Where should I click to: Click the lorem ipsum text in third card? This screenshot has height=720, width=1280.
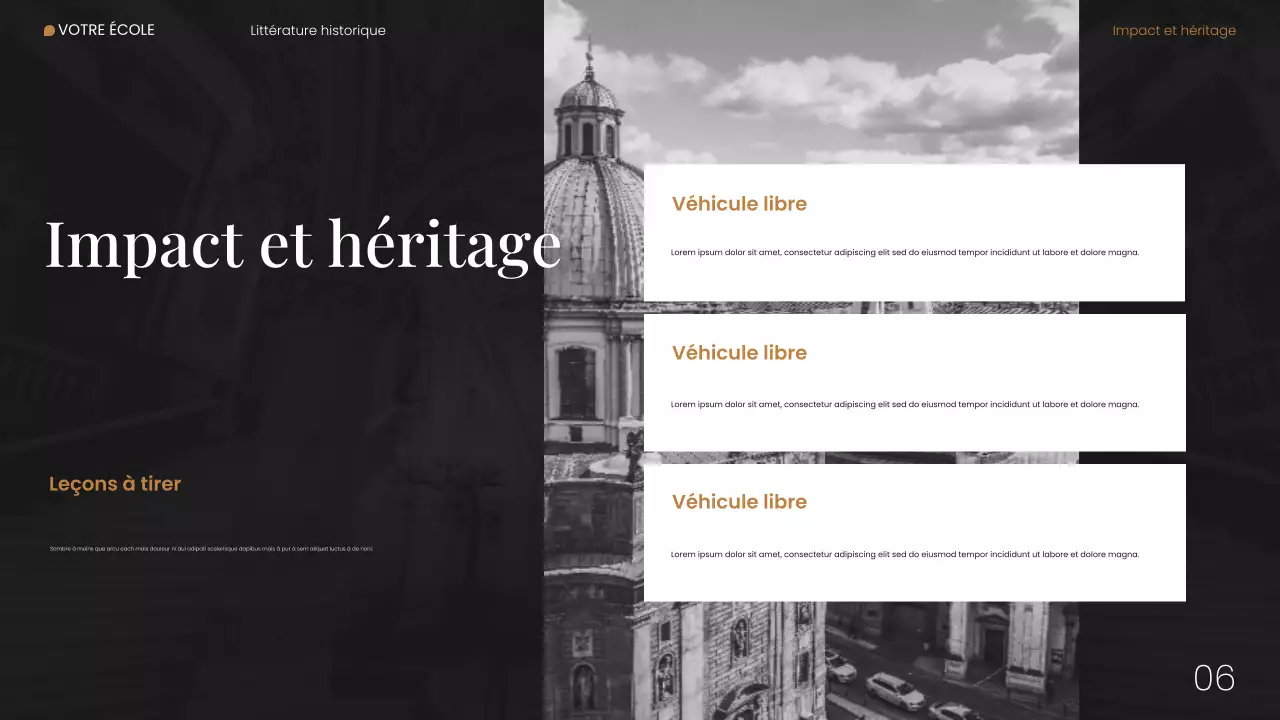[905, 554]
